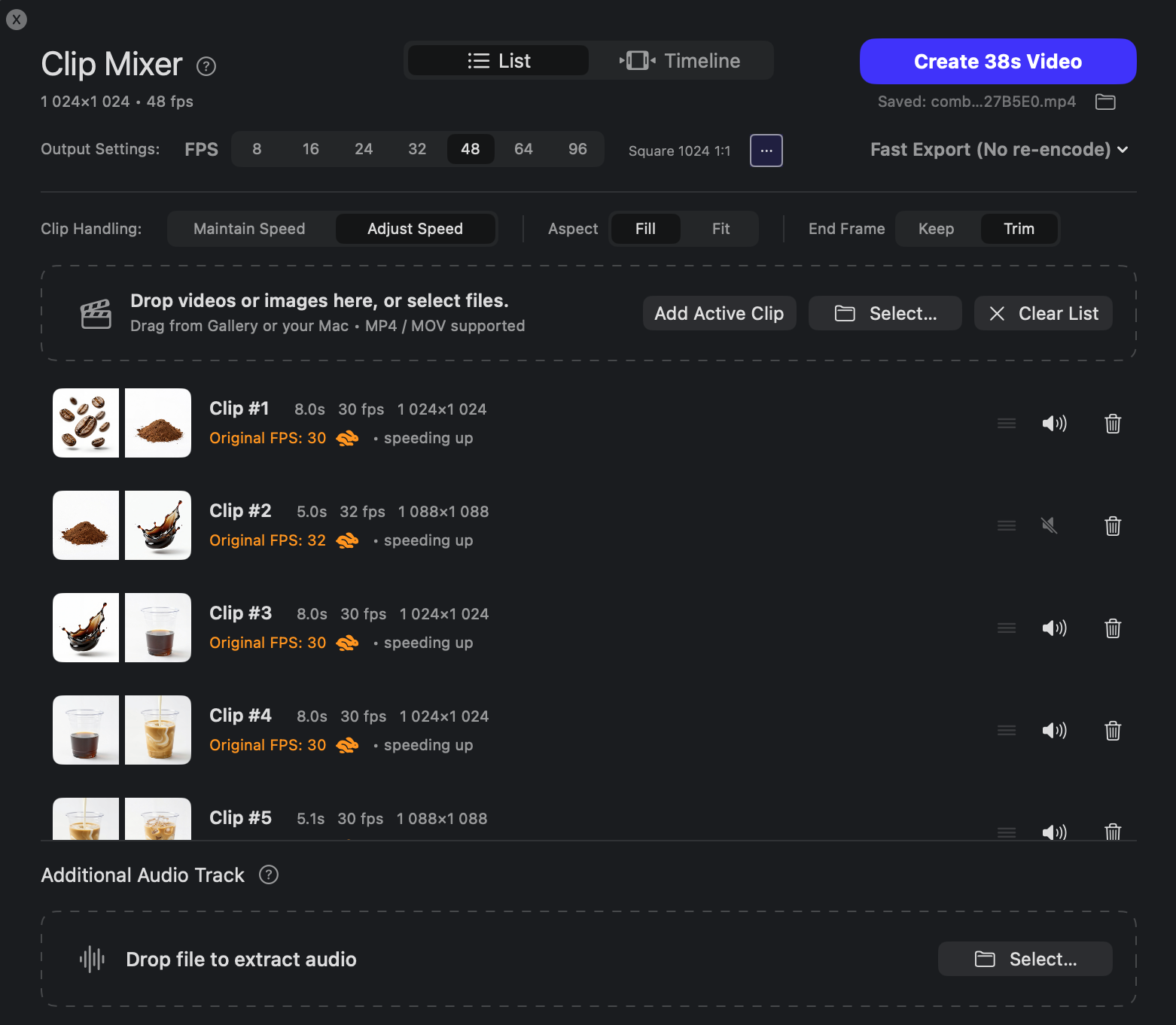1176x1025 pixels.
Task: Open the Square 1024 1:1 format selector
Action: coord(678,151)
